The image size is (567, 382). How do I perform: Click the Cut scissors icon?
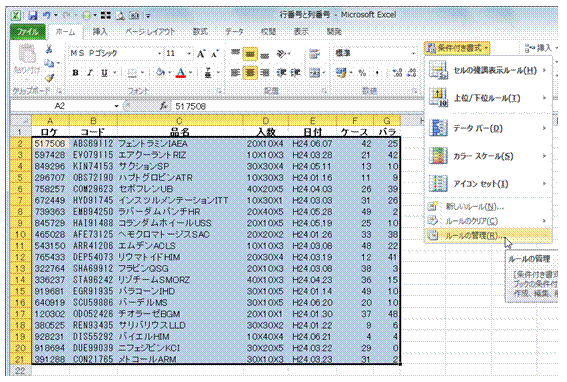[x=49, y=49]
